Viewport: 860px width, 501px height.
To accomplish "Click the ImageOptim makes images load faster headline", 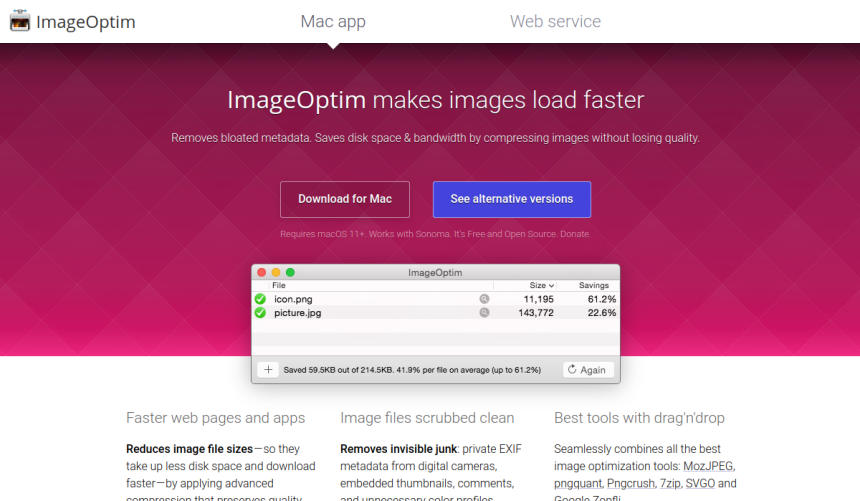I will 435,100.
